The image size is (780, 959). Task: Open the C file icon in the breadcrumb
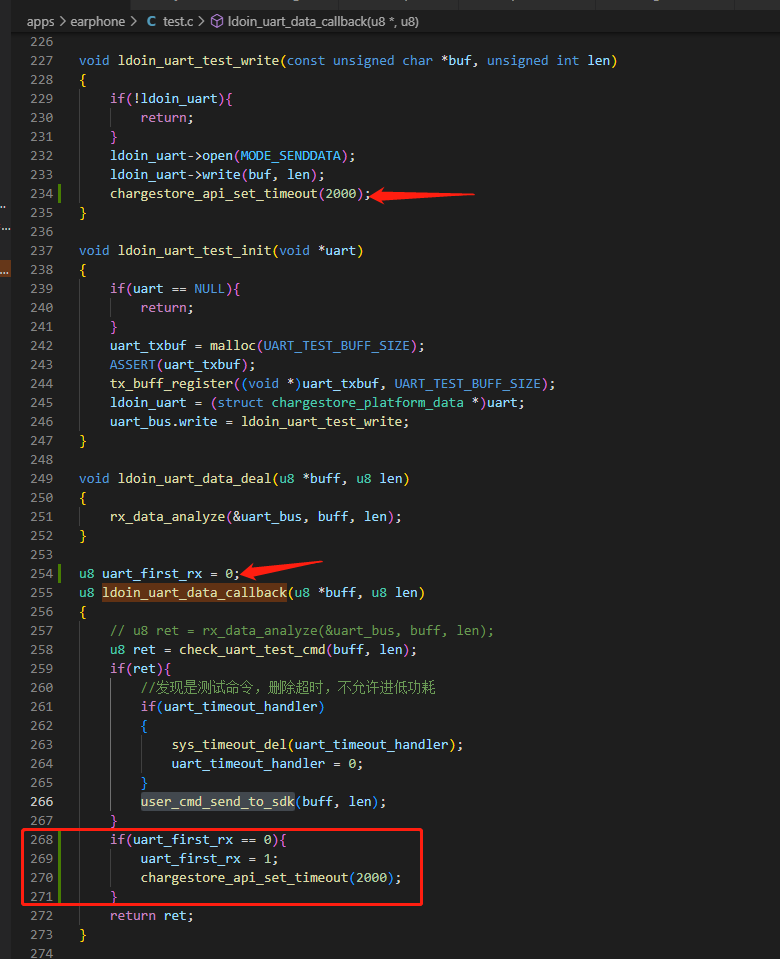(x=151, y=21)
